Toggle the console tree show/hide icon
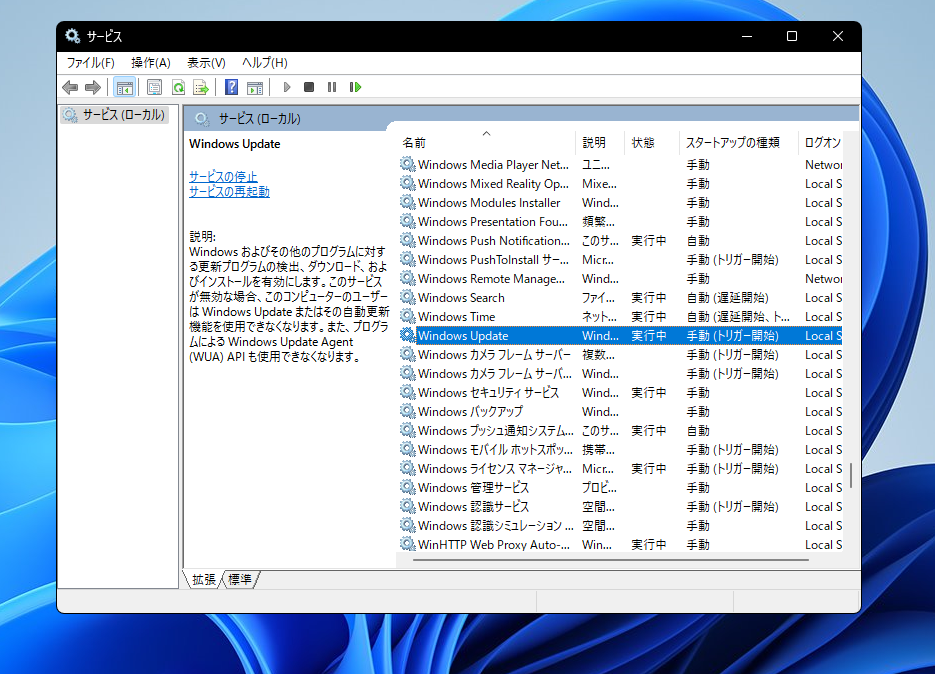935x674 pixels. [x=125, y=88]
